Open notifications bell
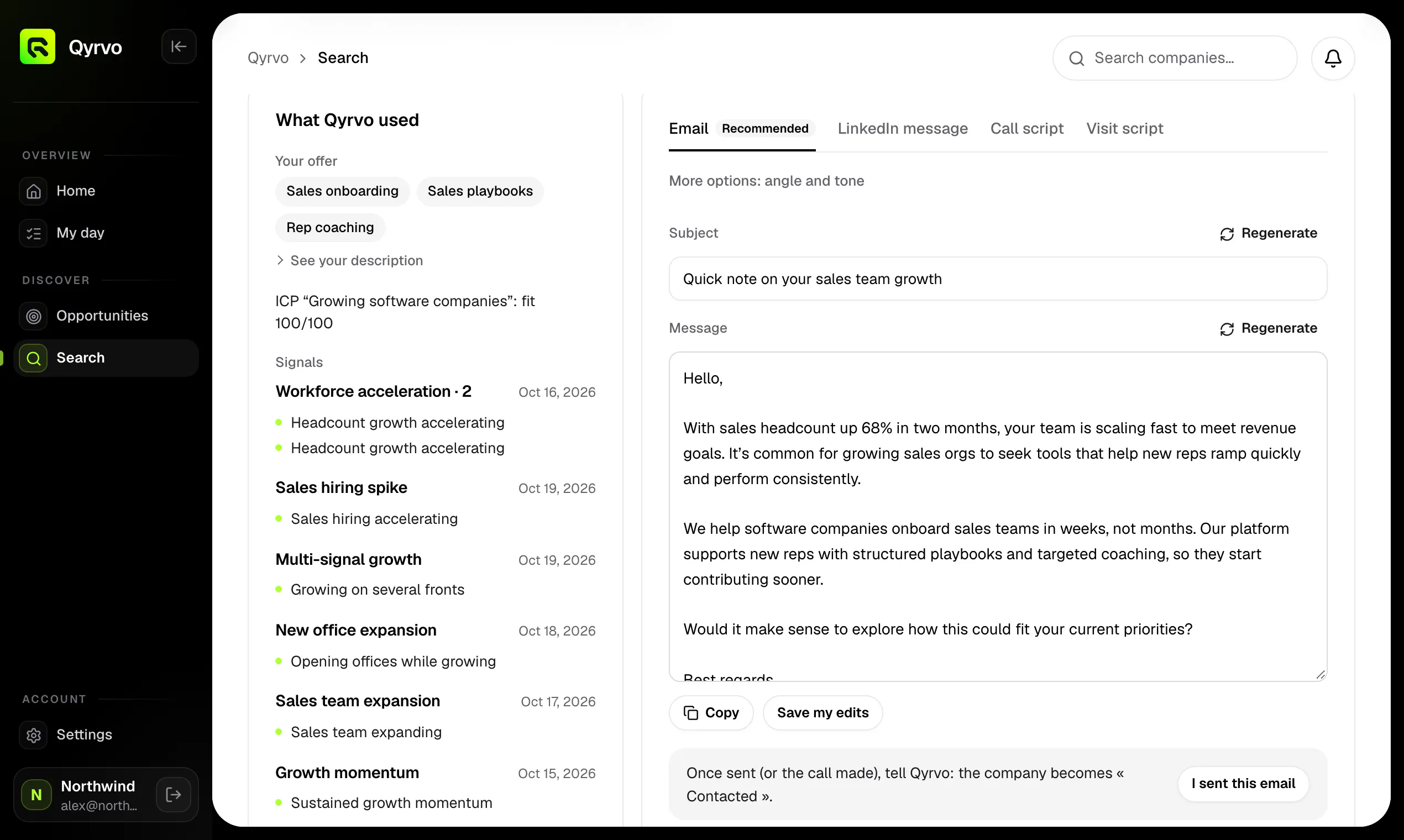Viewport: 1404px width, 840px height. (1333, 58)
